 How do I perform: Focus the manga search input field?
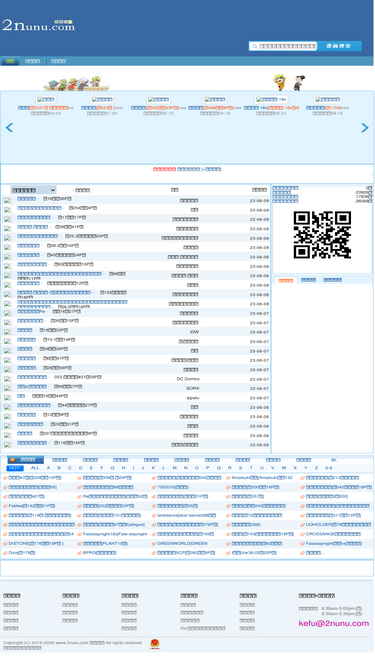click(x=287, y=46)
